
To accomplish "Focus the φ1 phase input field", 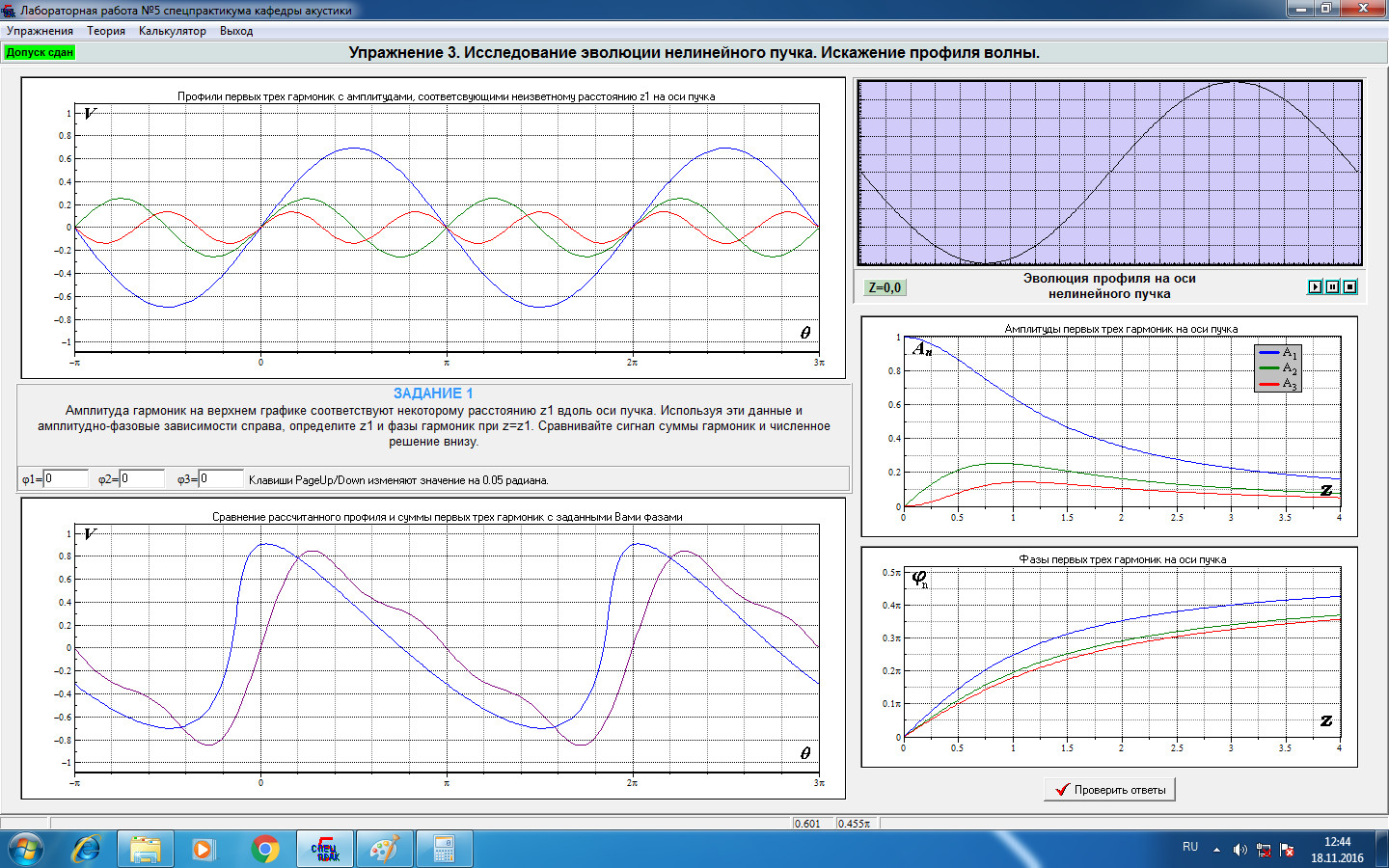I will 66,478.
